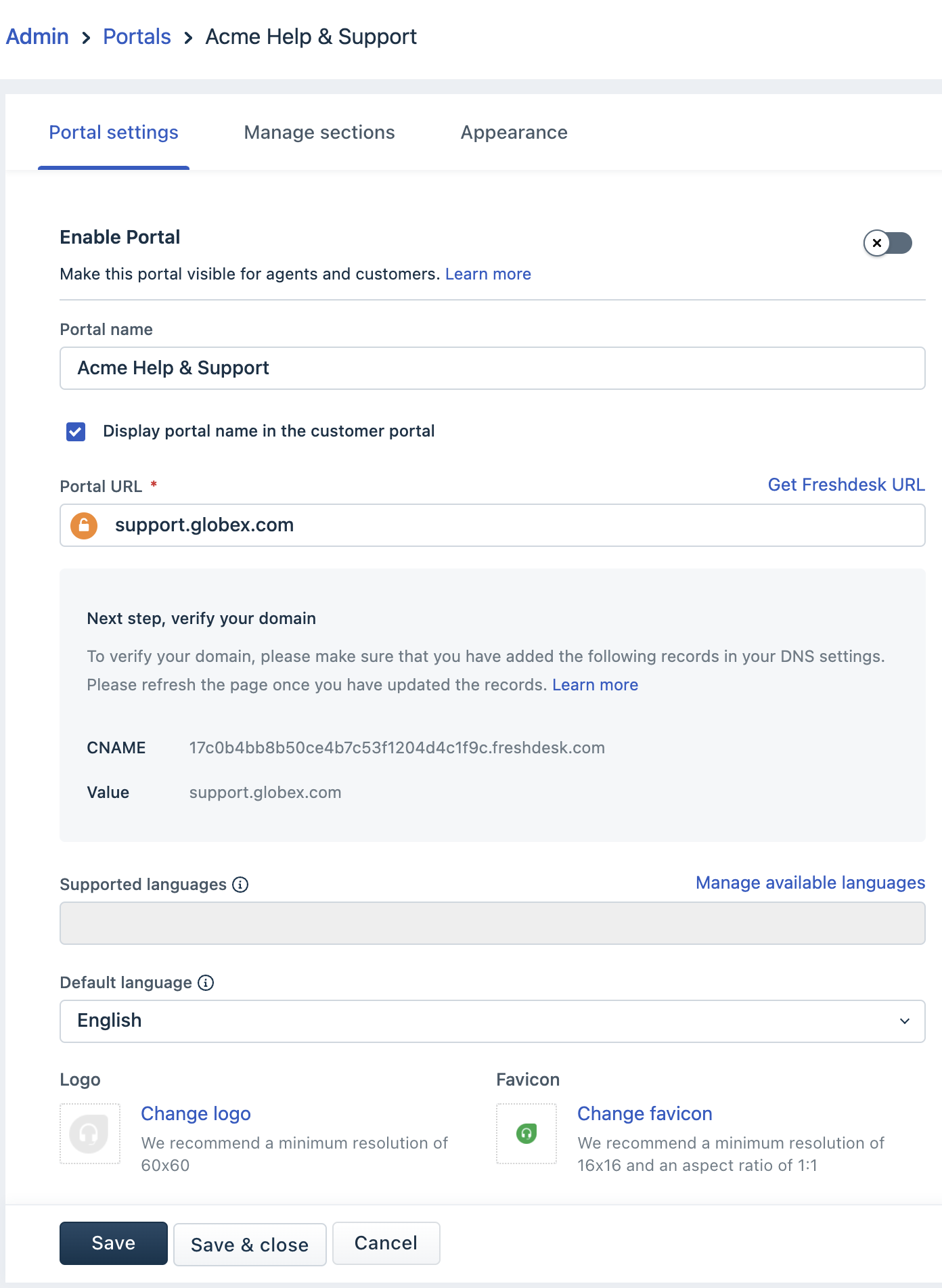The image size is (942, 1288).
Task: Open the Default language dropdown
Action: point(492,1021)
